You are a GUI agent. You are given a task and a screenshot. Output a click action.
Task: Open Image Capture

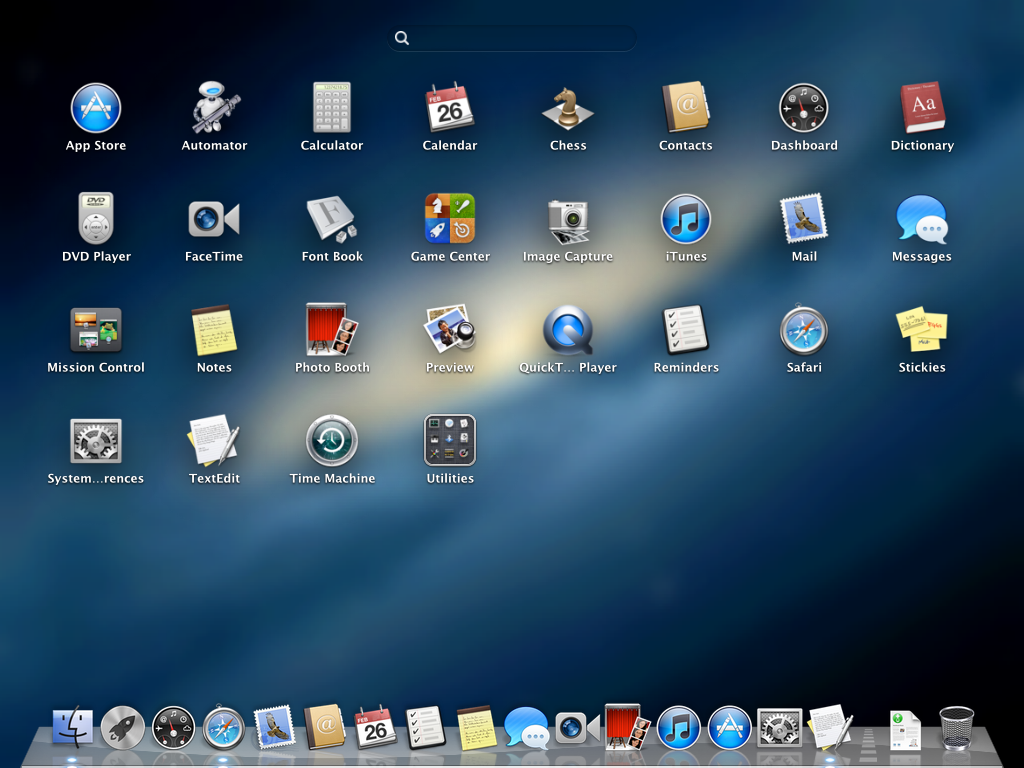568,221
